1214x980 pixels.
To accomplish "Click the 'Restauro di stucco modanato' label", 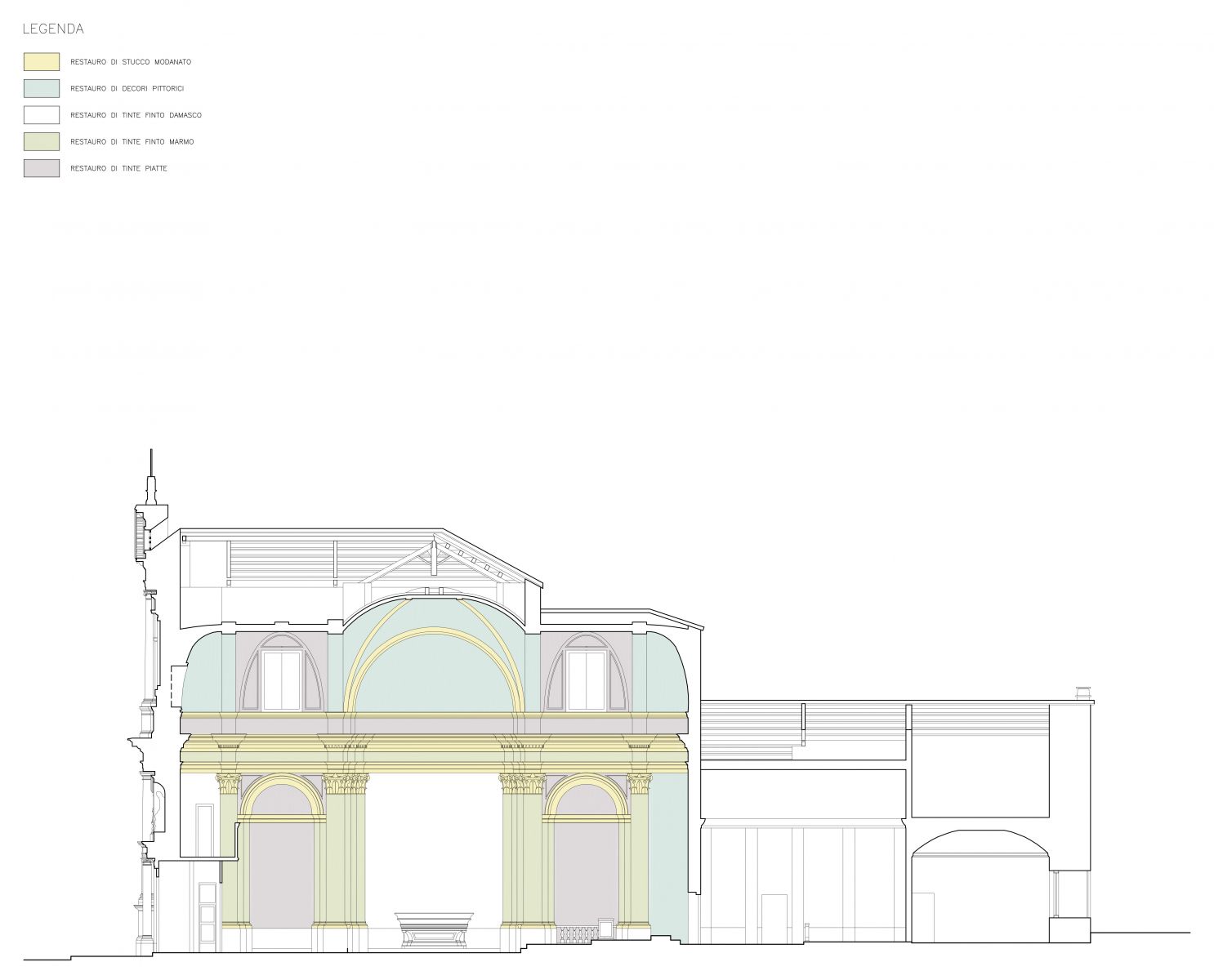I will pos(131,62).
